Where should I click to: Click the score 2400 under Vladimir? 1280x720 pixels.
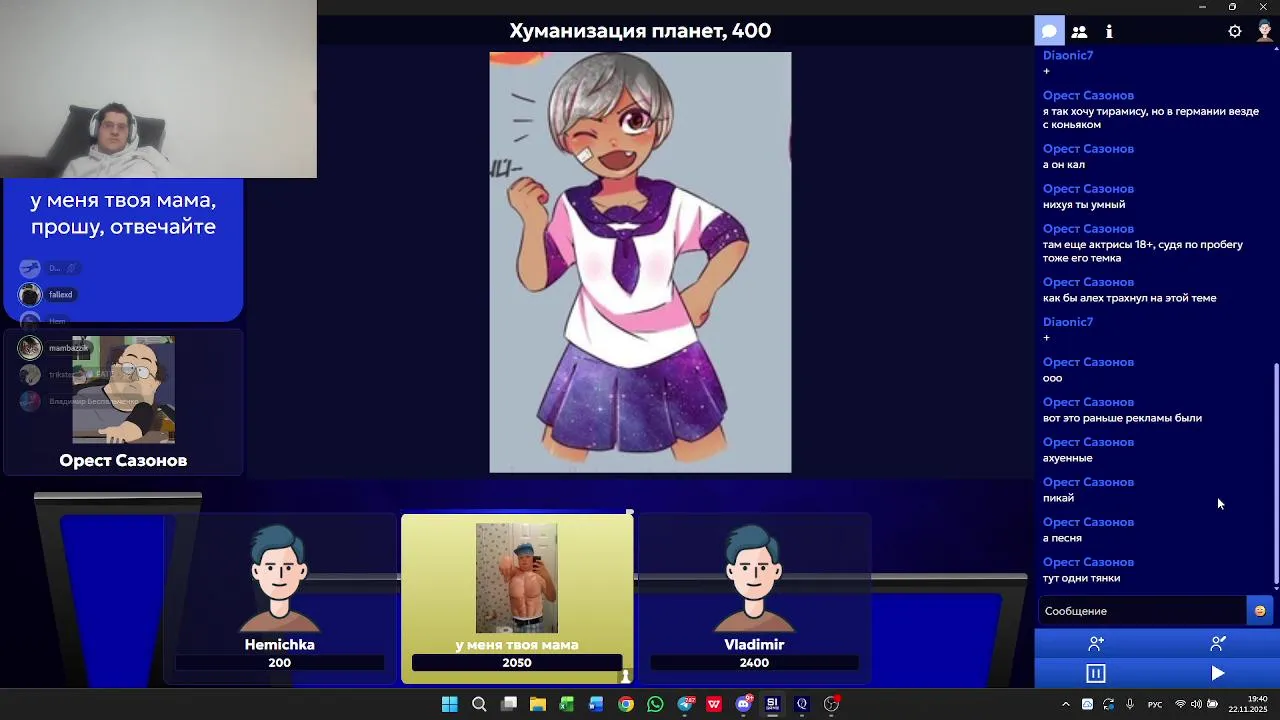[754, 663]
